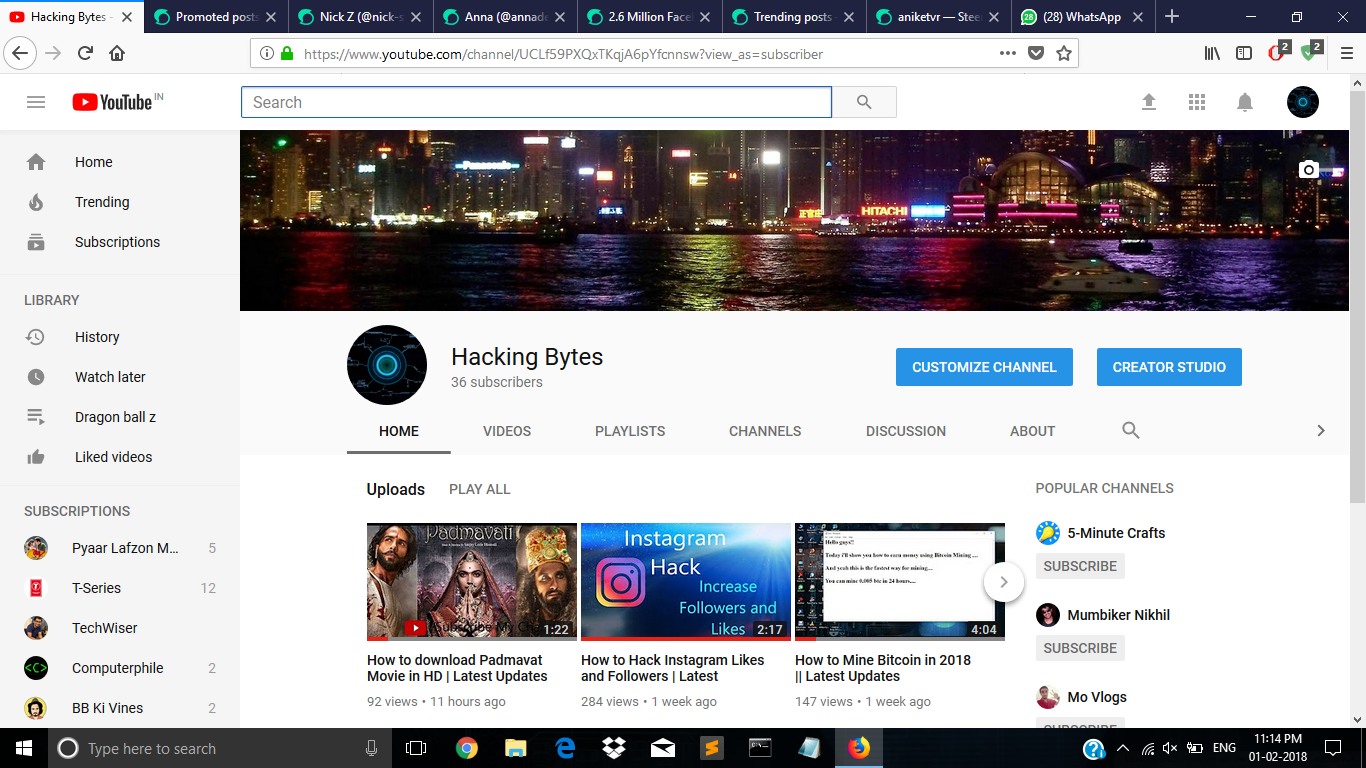Viewport: 1366px width, 768px height.
Task: Open the YouTube guide hamburger menu
Action: [x=36, y=102]
